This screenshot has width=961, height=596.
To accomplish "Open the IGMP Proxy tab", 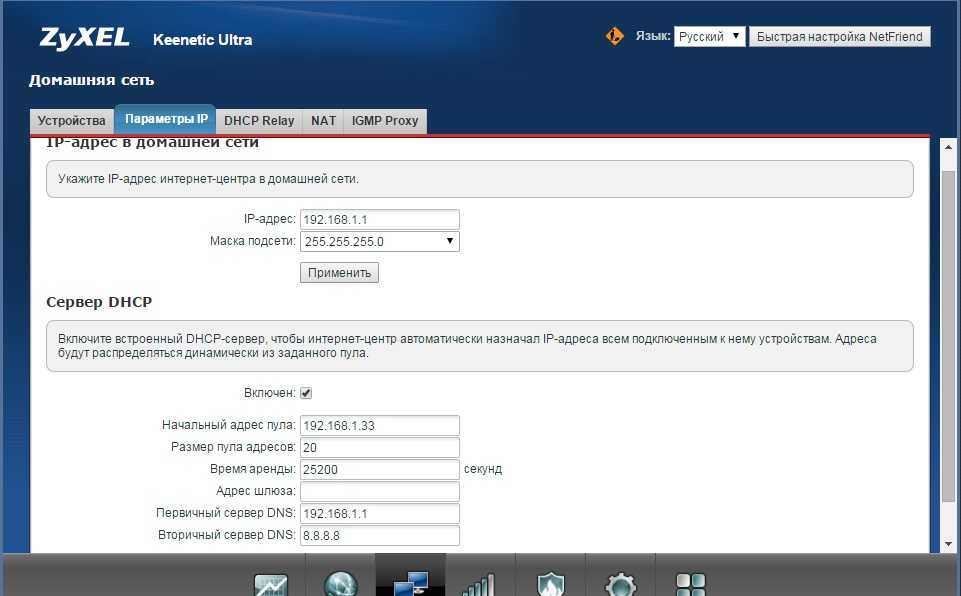I will point(385,121).
